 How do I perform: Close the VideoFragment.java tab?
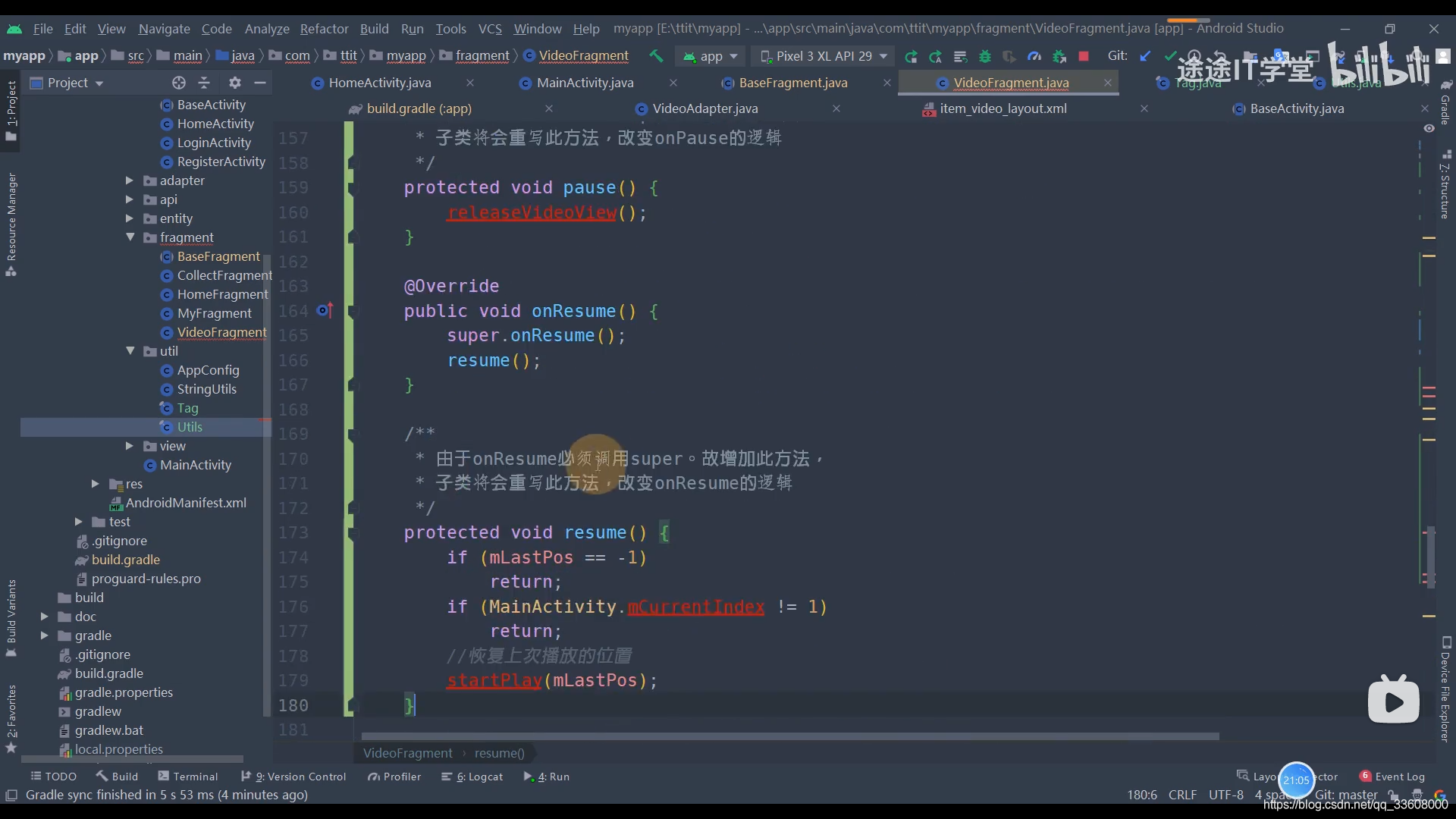click(x=1108, y=83)
